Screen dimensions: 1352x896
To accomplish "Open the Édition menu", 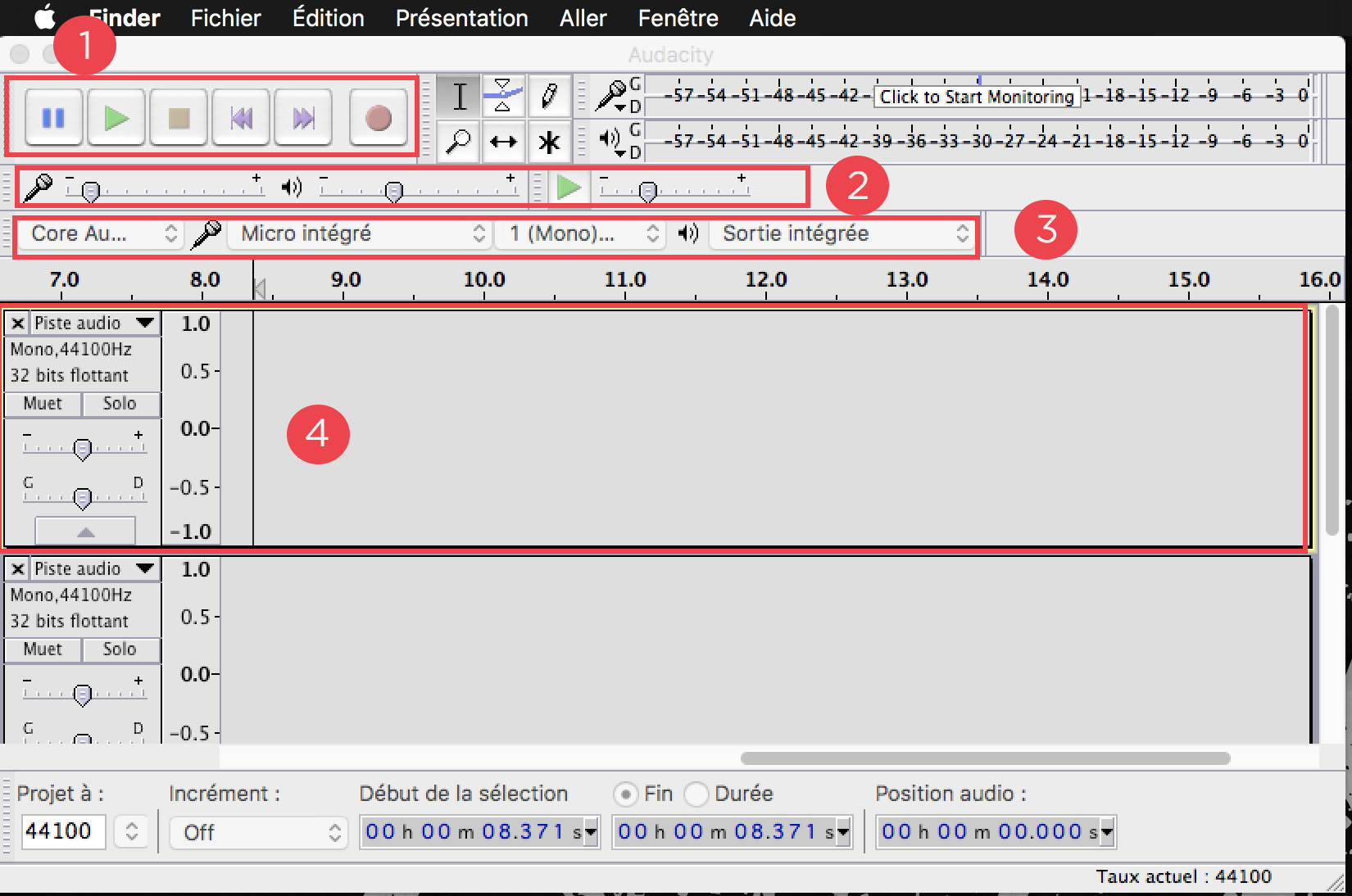I will click(x=328, y=18).
